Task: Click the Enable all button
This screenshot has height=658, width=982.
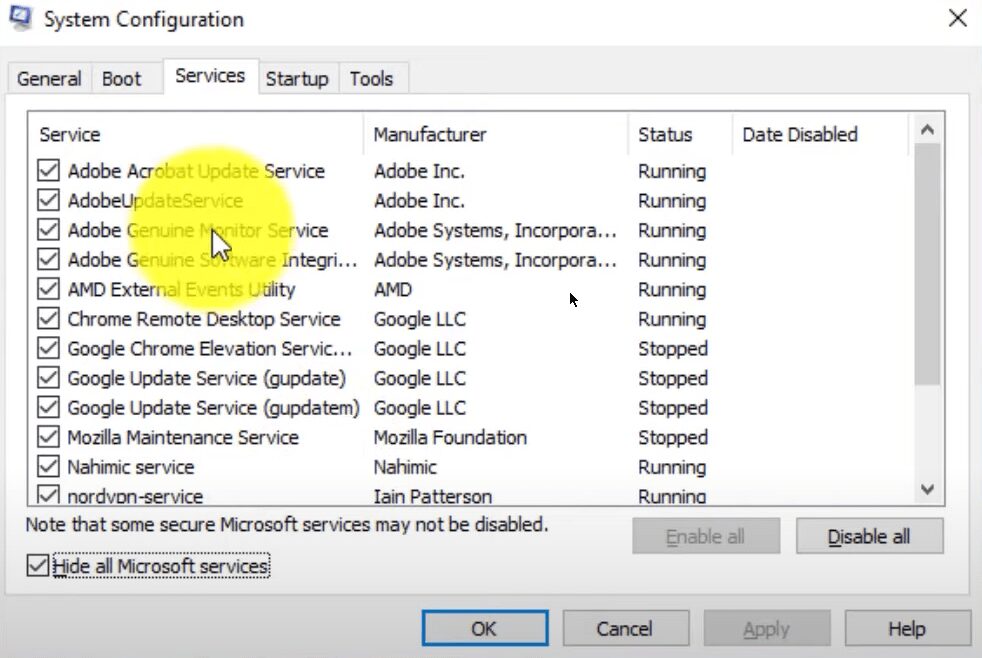Action: (x=706, y=537)
